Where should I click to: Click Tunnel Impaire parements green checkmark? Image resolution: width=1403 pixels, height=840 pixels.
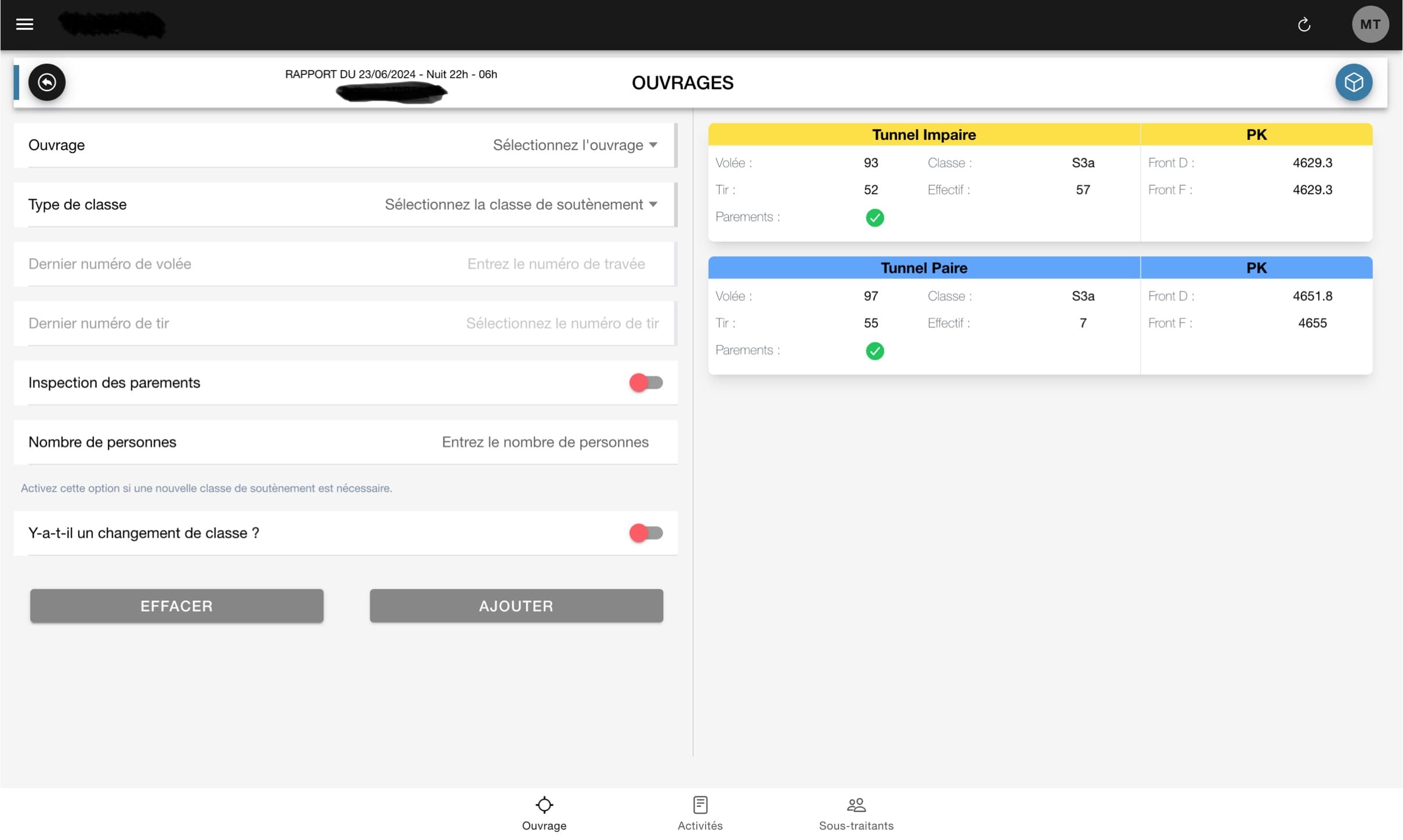[874, 218]
